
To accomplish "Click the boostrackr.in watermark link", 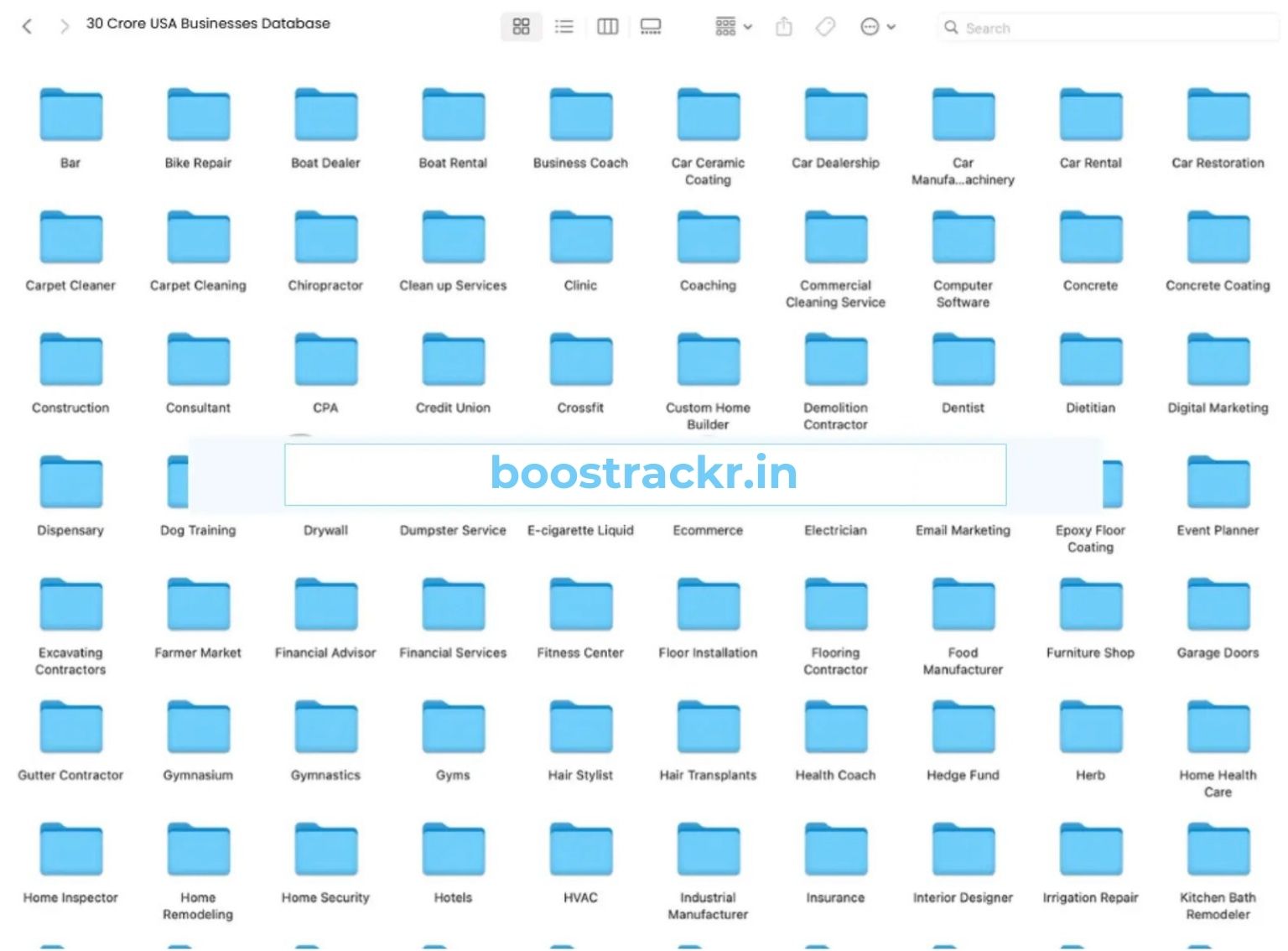I will pos(644,474).
